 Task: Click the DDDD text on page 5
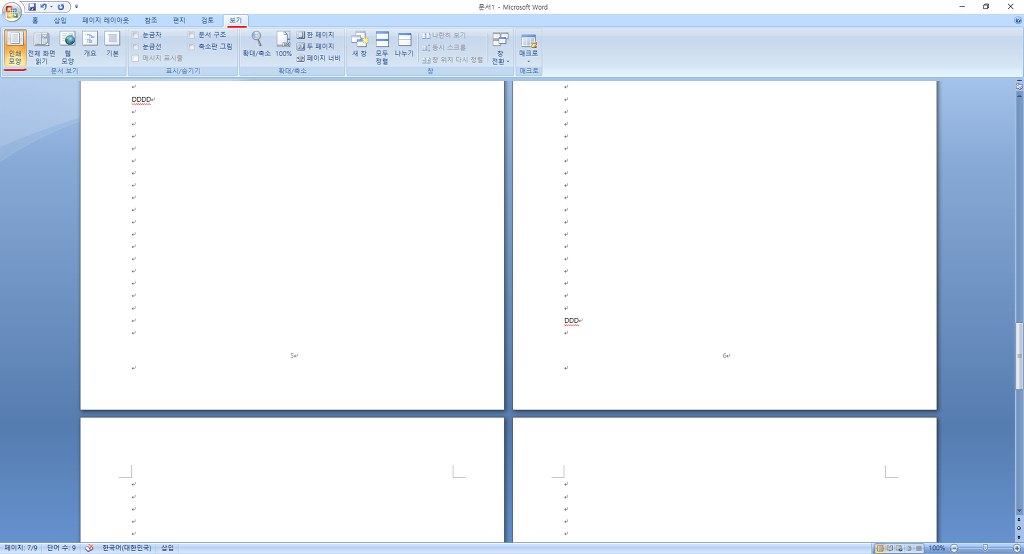click(141, 100)
